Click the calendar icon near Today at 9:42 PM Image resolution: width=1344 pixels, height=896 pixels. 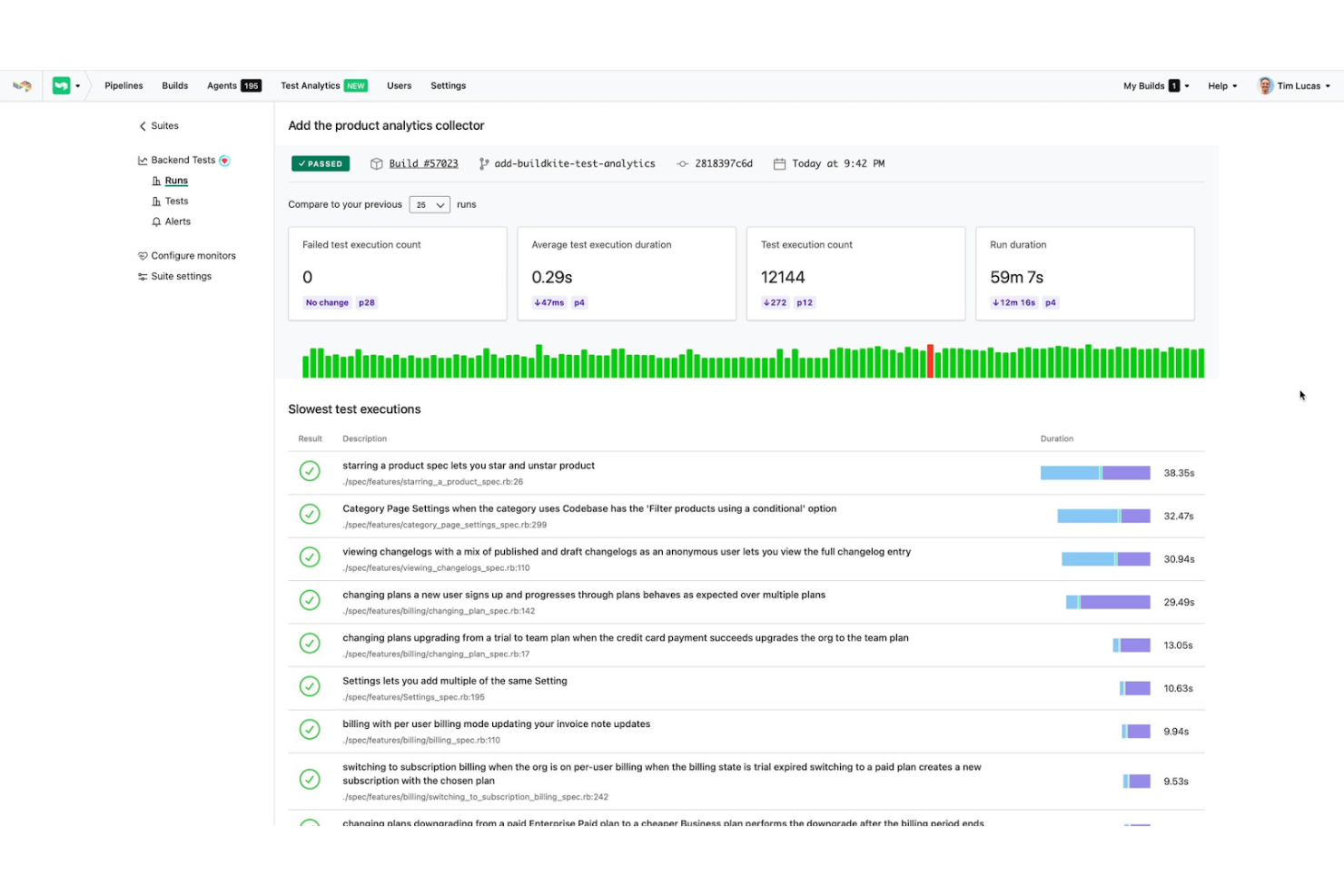point(778,163)
